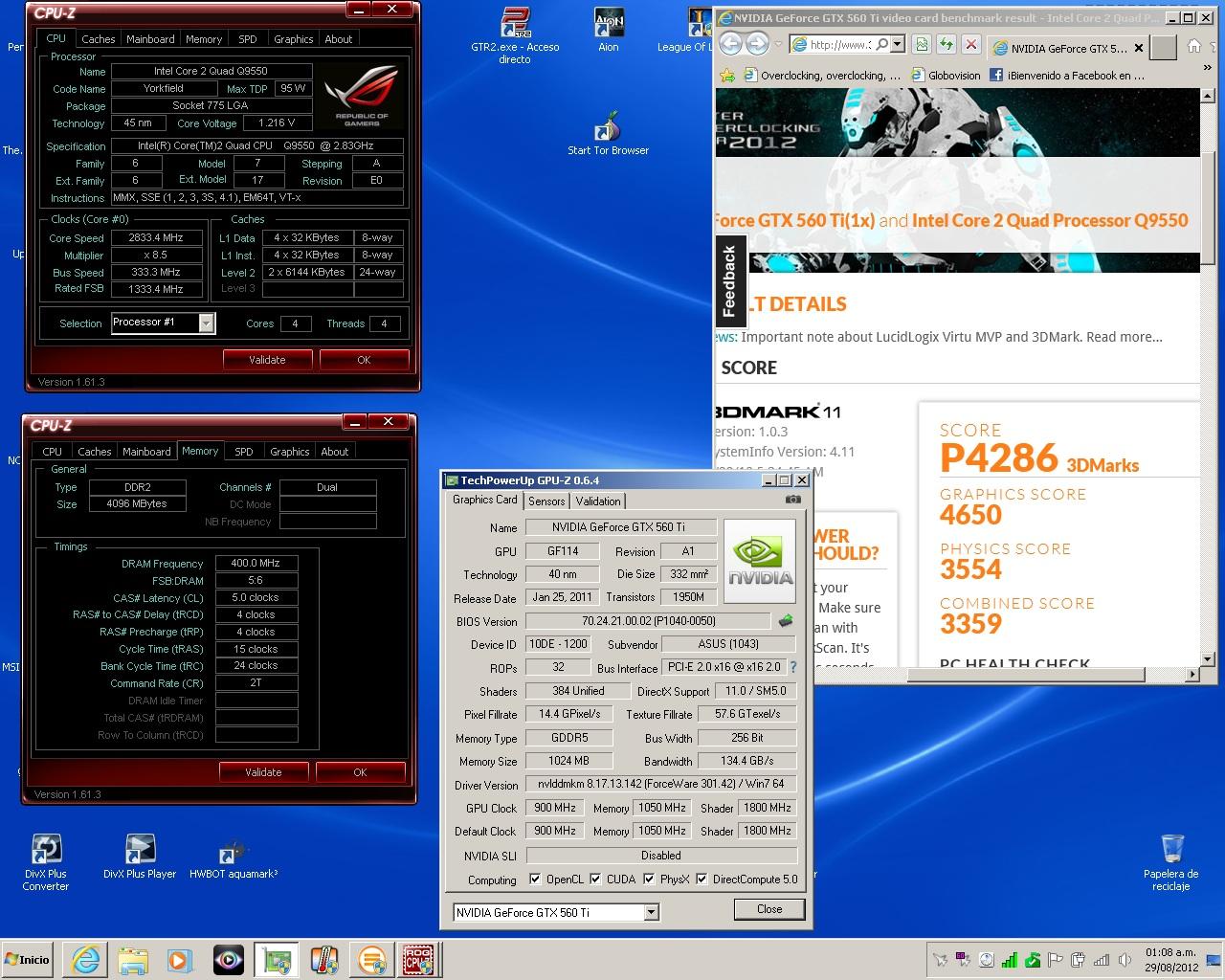Screen dimensions: 1225x980
Task: Toggle the PhysX checkbox in GPU-Z
Action: tap(649, 879)
